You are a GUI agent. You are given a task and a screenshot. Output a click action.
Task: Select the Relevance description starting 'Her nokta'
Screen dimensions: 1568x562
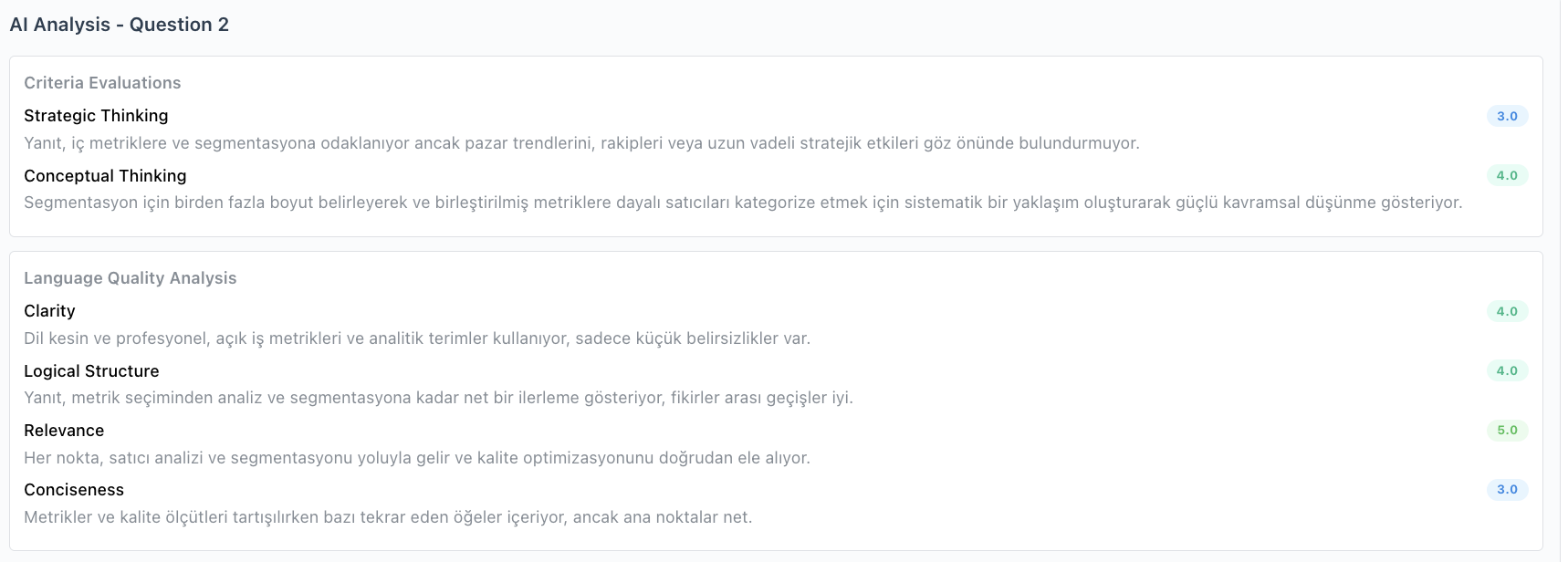417,458
